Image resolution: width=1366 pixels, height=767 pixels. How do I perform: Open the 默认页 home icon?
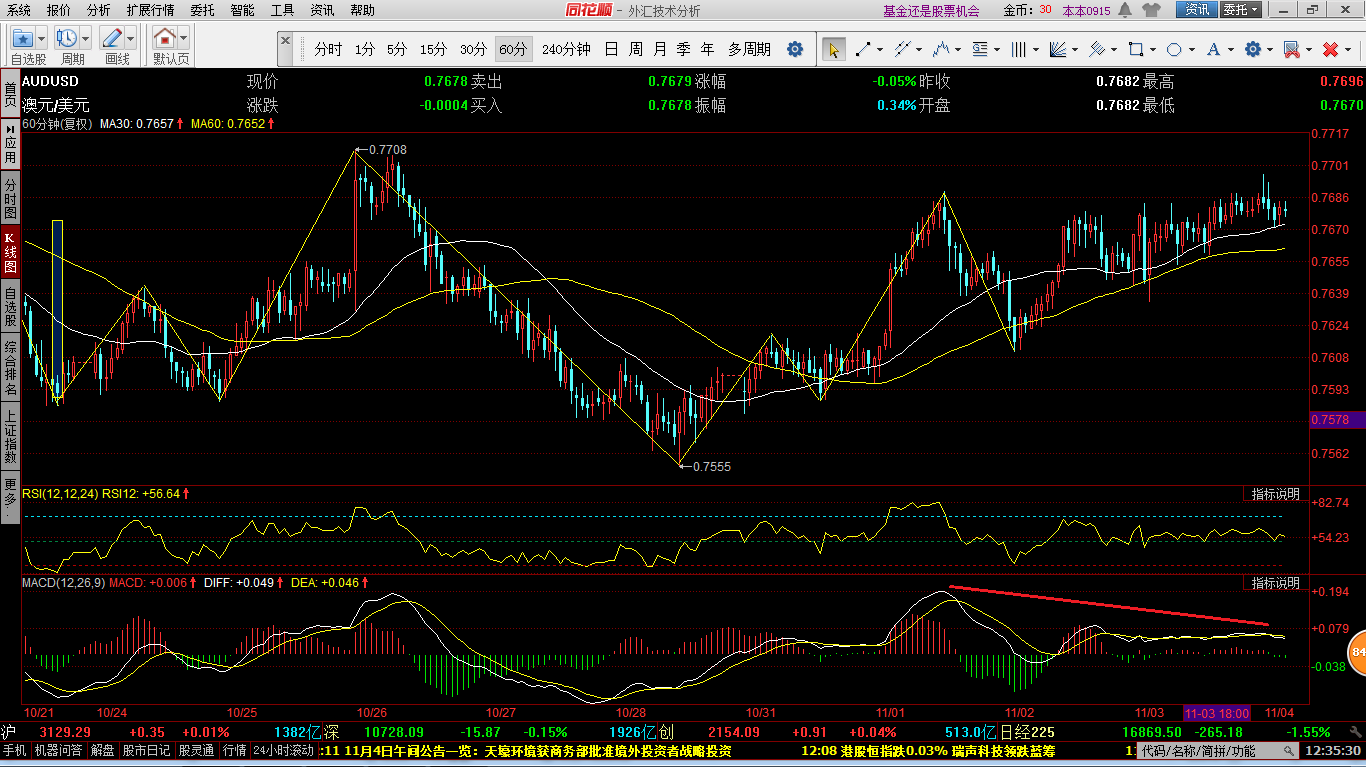point(165,39)
